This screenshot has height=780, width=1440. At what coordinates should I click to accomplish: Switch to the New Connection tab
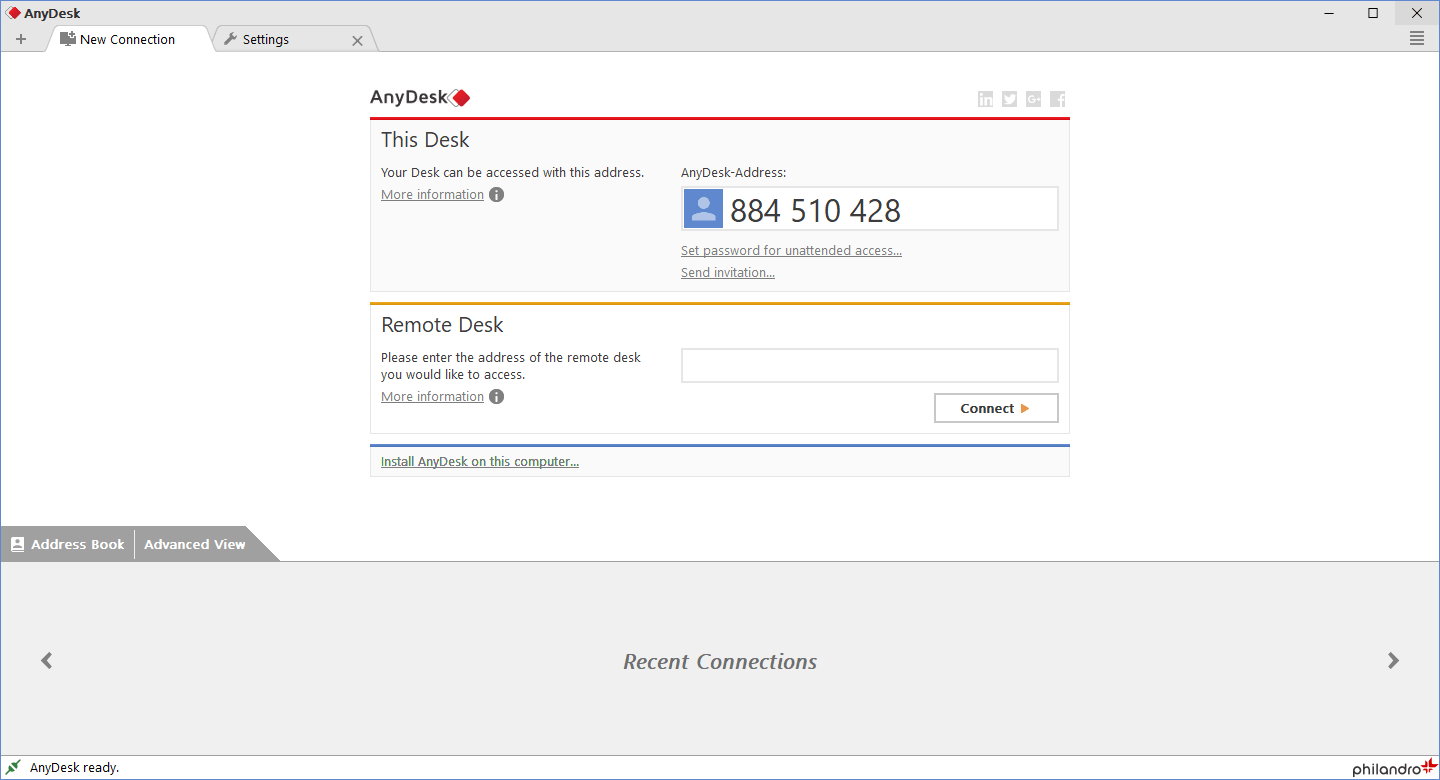(x=126, y=39)
